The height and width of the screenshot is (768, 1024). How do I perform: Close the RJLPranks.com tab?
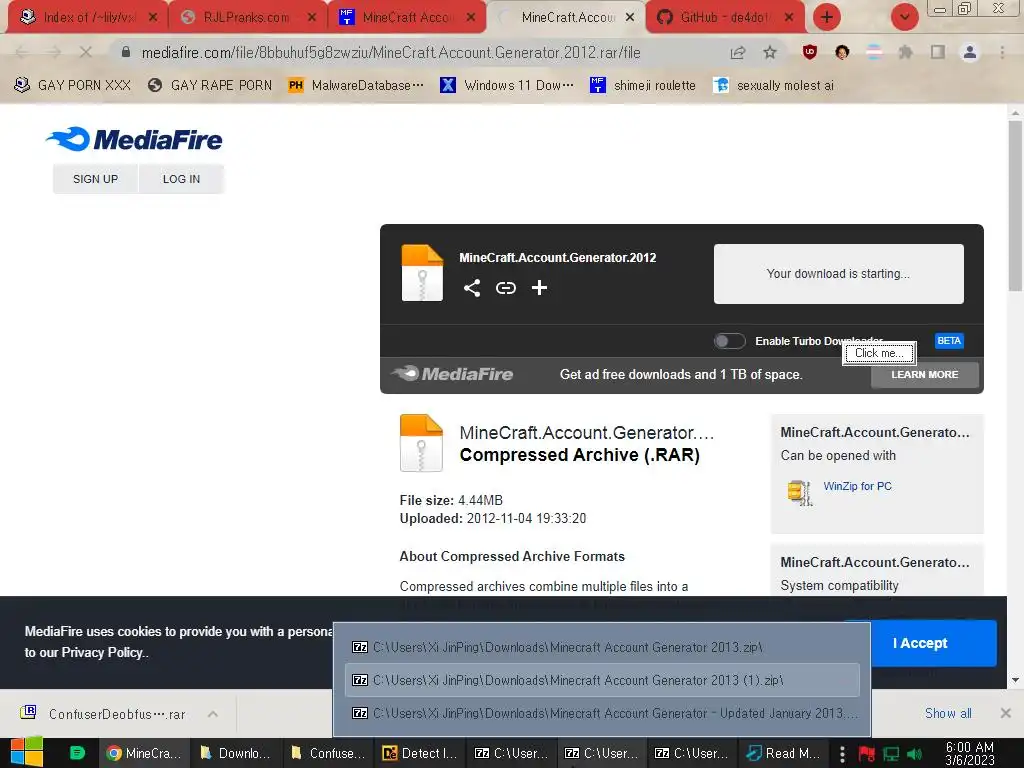[x=312, y=18]
